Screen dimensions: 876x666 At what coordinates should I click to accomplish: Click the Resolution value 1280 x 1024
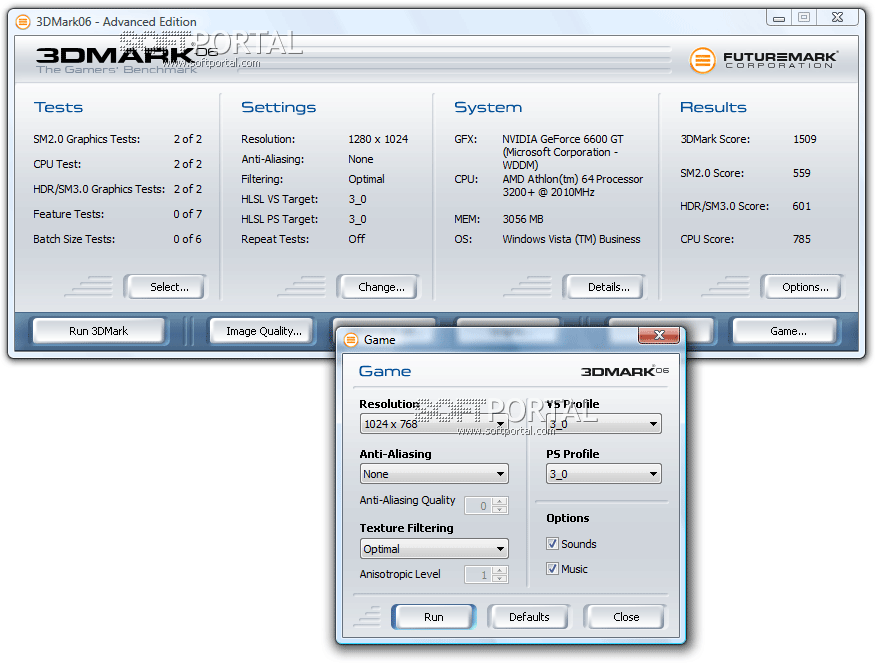[378, 139]
